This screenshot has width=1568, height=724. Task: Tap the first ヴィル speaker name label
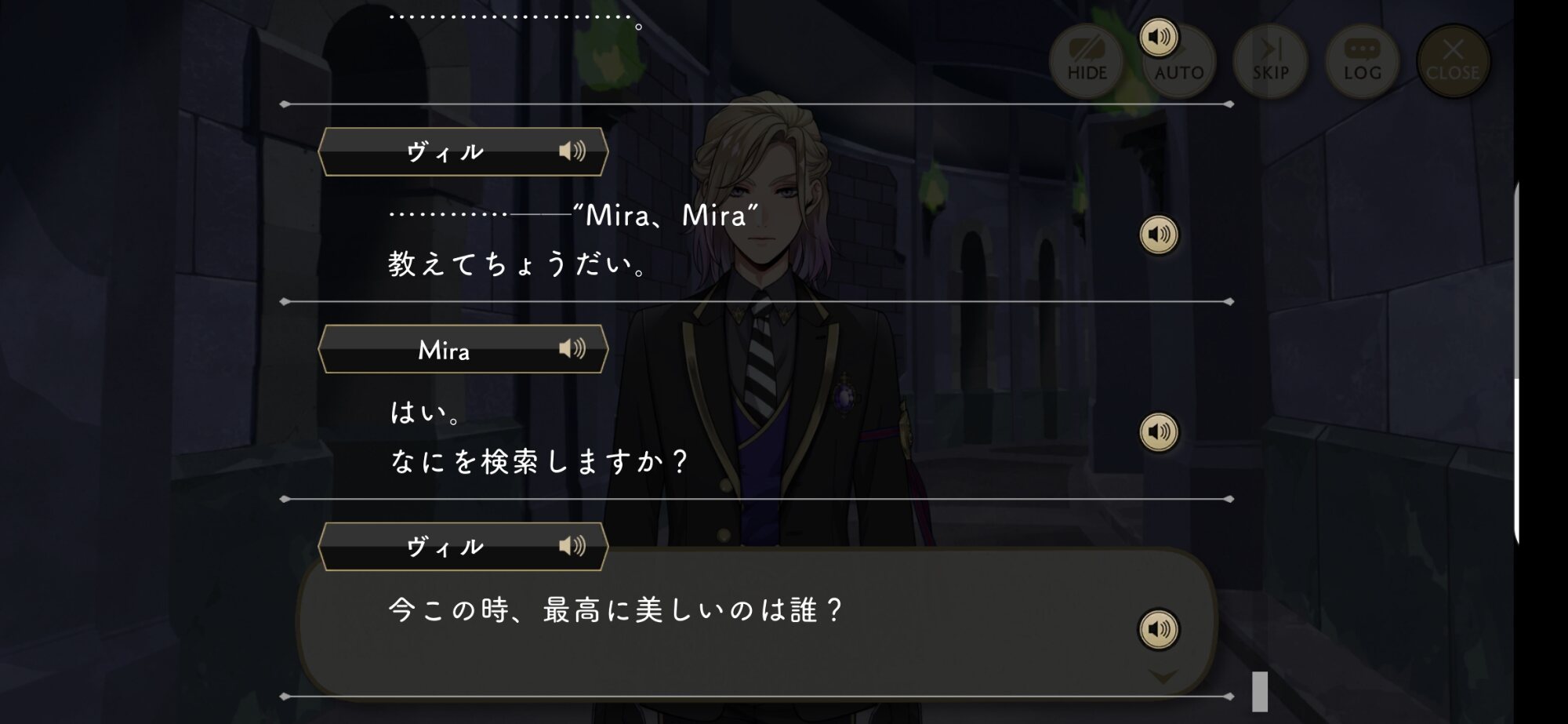pos(445,152)
